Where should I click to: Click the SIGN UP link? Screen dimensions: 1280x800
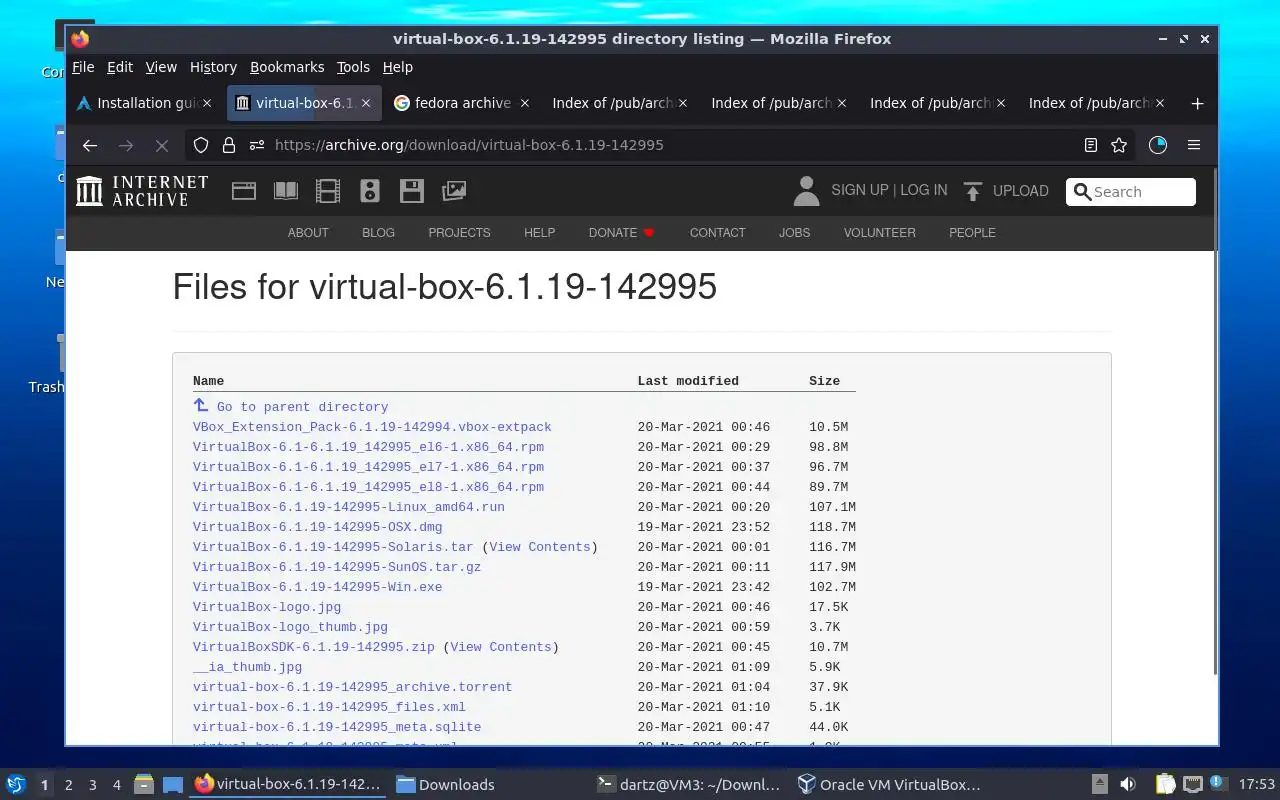point(860,190)
